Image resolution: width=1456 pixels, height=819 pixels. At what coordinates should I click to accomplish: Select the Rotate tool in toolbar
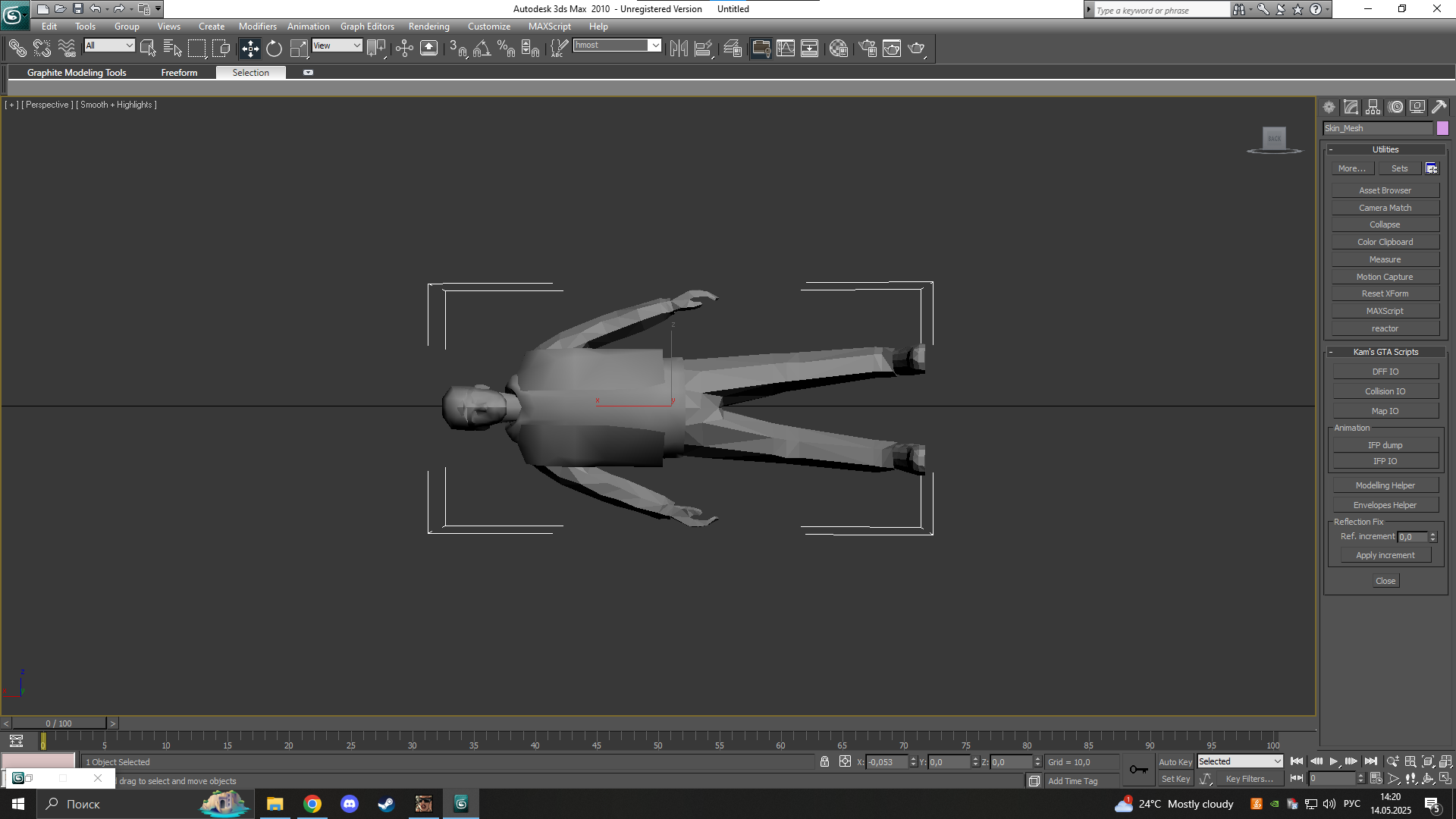[x=274, y=49]
